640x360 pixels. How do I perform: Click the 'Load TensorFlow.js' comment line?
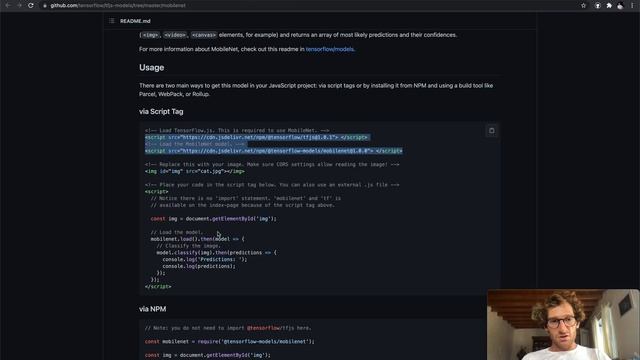tap(237, 131)
